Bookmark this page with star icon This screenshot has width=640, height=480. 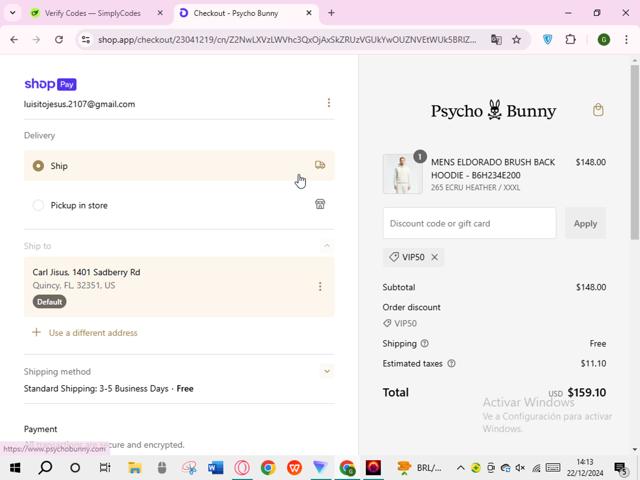tap(517, 40)
